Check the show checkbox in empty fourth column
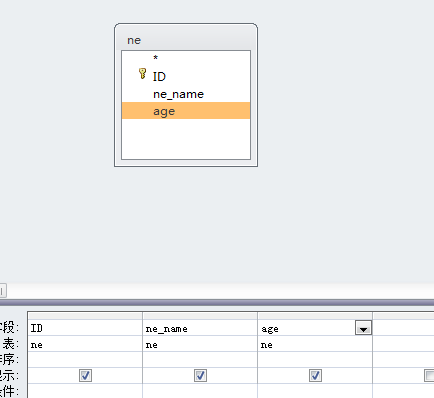Viewport: 434px width, 398px height. 429,376
